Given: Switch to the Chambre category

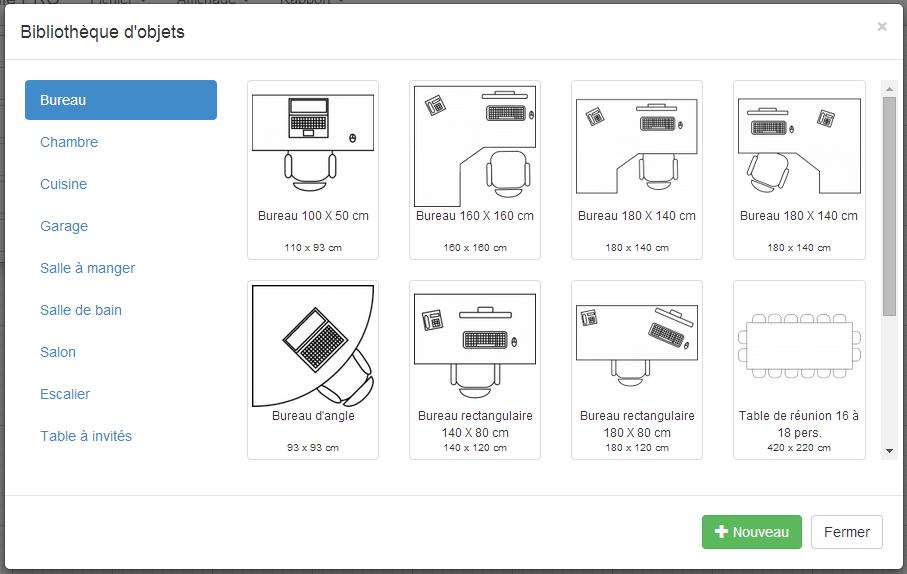Looking at the screenshot, I should 69,142.
